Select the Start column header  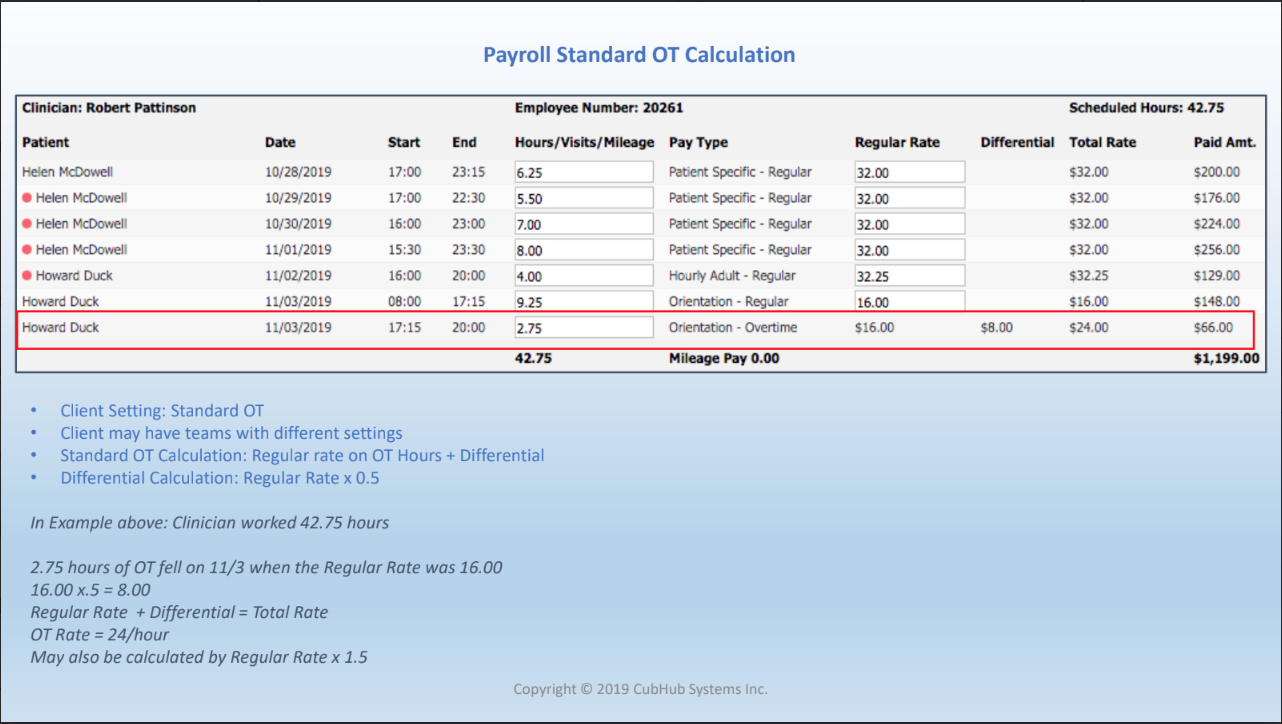coord(404,142)
